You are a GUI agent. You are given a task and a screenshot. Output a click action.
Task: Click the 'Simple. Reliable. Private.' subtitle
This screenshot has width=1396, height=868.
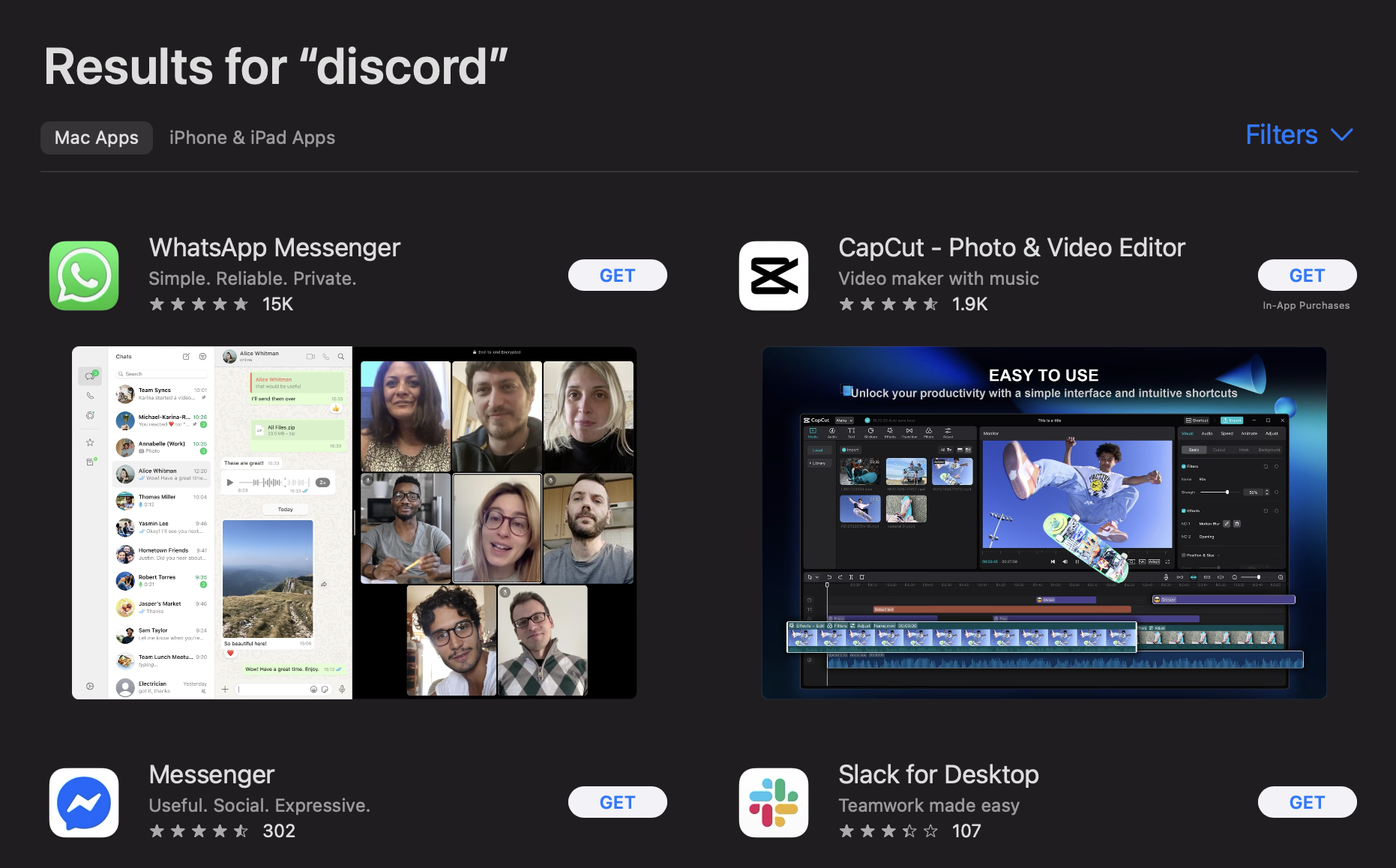253,279
